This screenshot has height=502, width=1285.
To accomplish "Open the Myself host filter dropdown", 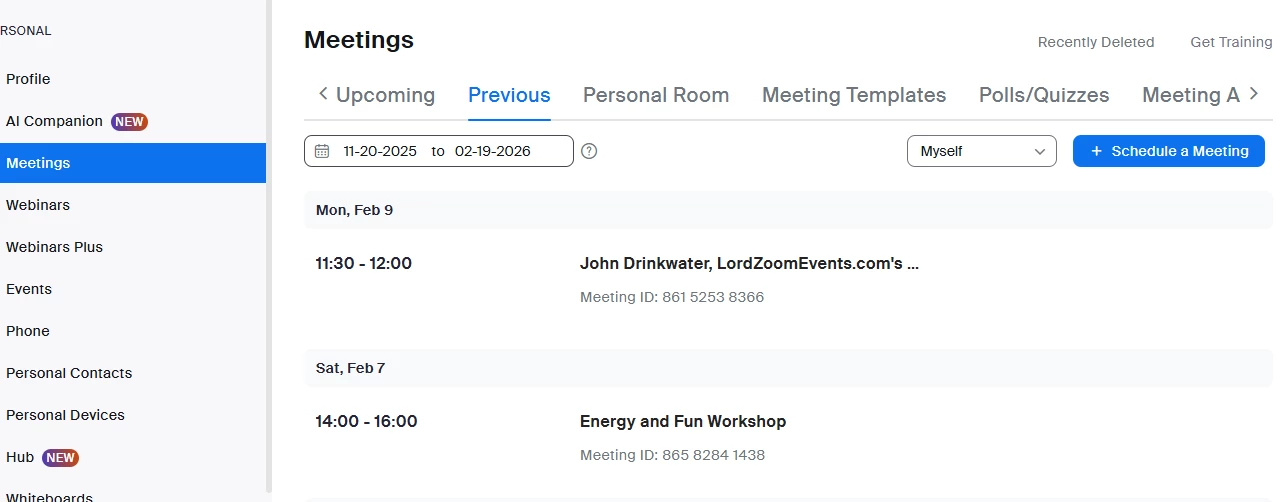I will (981, 151).
